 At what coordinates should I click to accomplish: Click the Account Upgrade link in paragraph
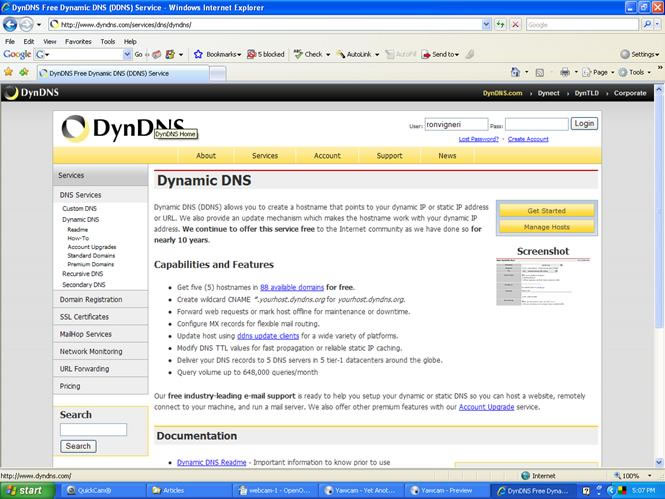coord(486,407)
